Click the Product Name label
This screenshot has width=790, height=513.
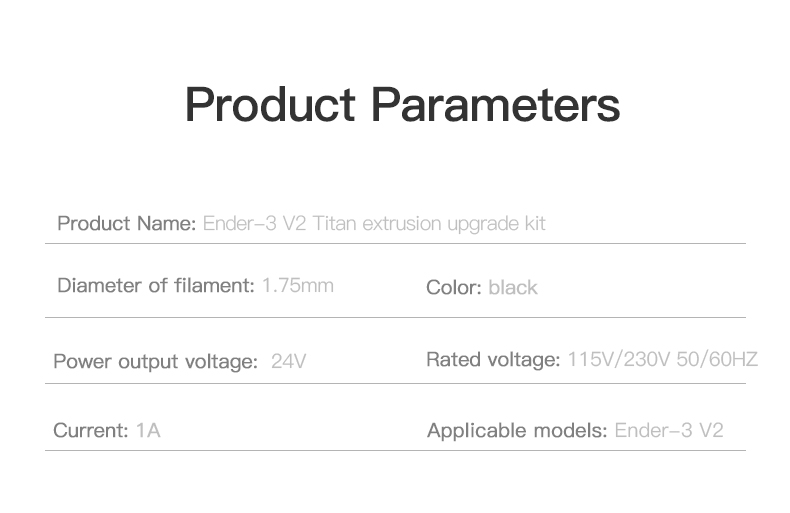pyautogui.click(x=126, y=223)
